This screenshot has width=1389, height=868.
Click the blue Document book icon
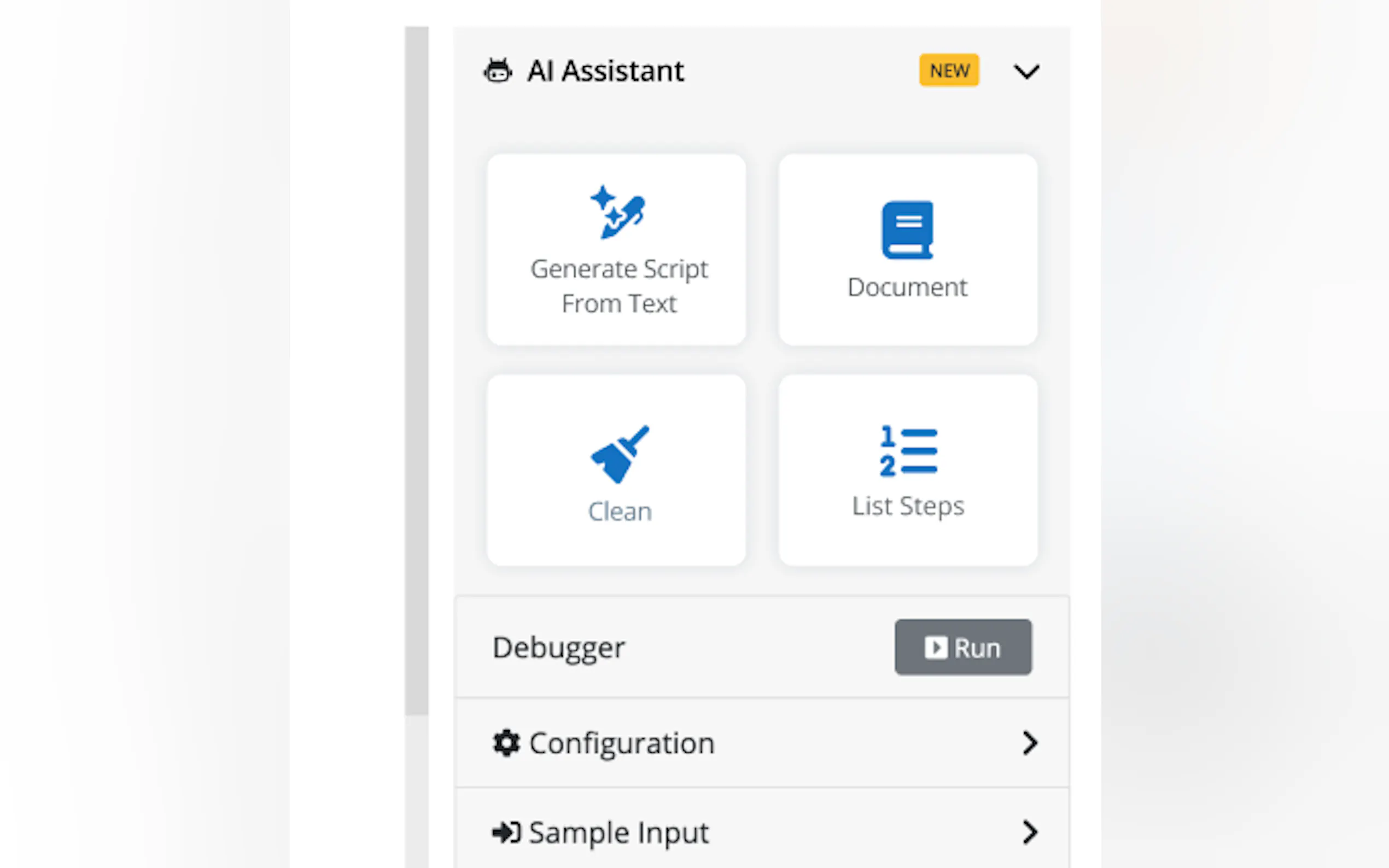[907, 230]
